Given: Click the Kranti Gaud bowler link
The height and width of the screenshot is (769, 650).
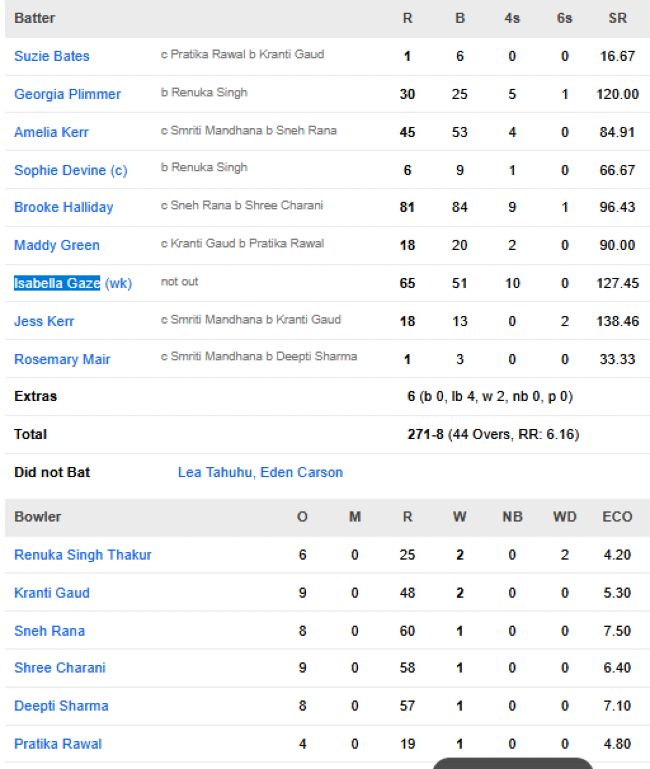Looking at the screenshot, I should tap(51, 593).
